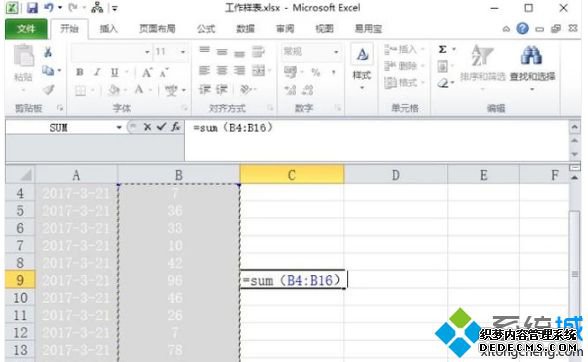The image size is (588, 362).
Task: Switch to the Page Layout (页面布局) tab
Action: (x=157, y=29)
